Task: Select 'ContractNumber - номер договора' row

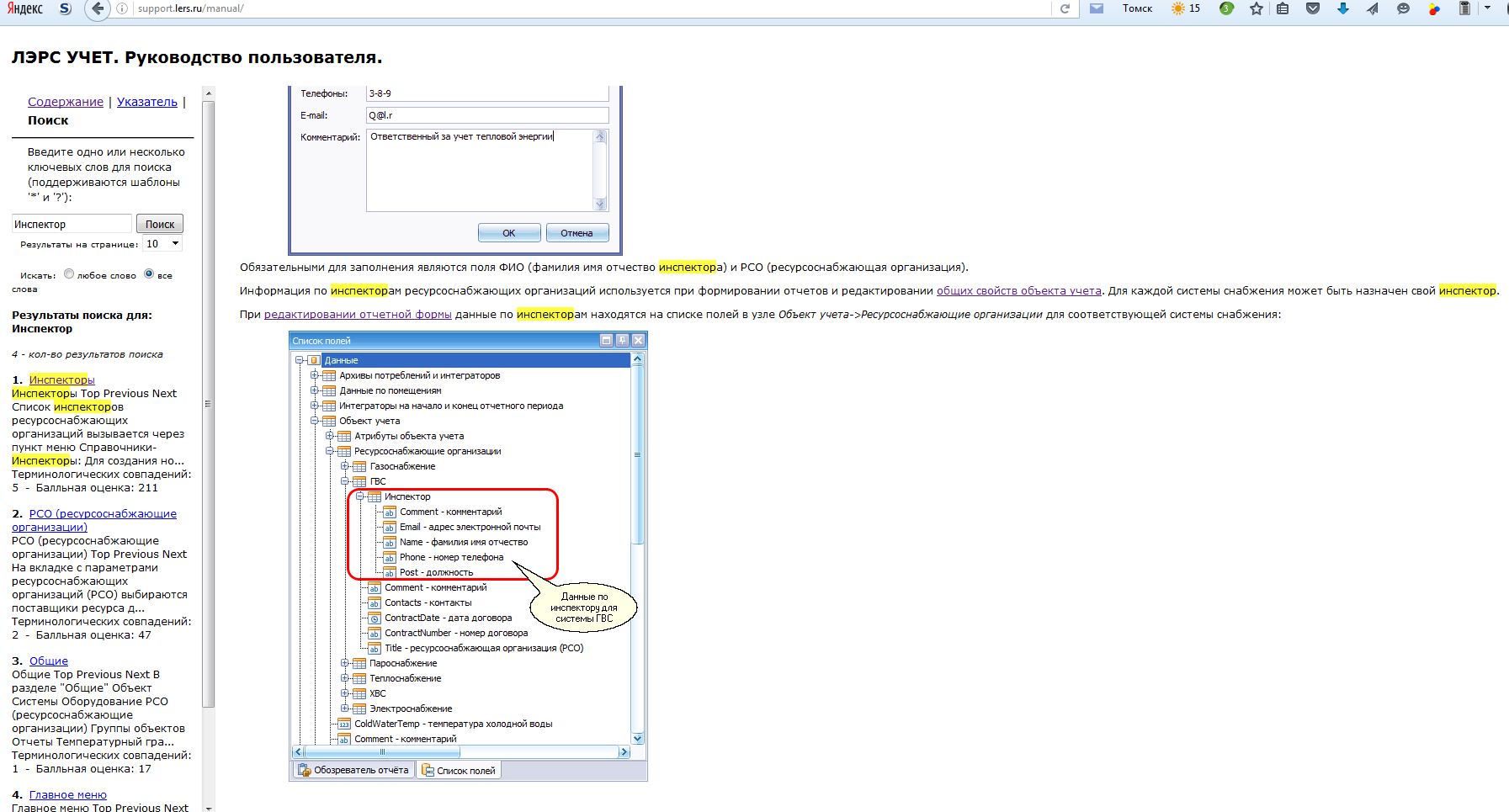Action: [456, 633]
